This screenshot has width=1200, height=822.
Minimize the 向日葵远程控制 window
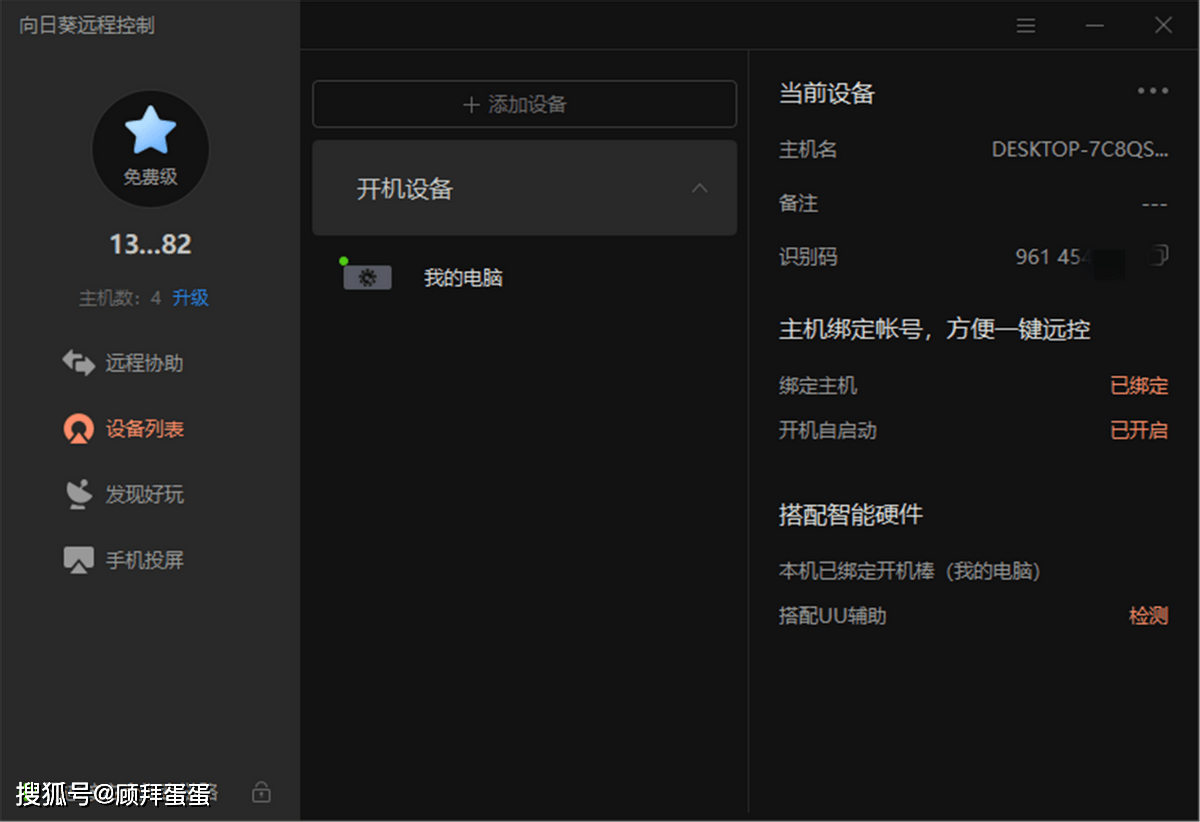coord(1095,26)
